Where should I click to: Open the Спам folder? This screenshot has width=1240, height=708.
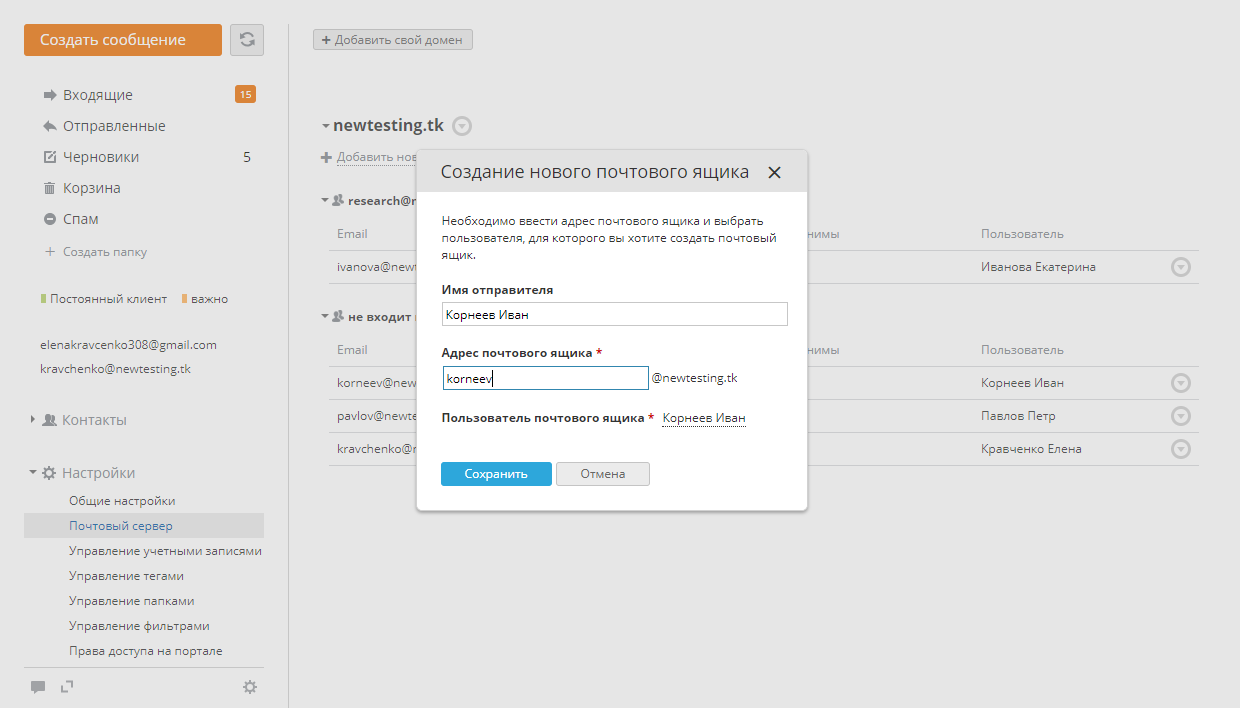click(80, 219)
